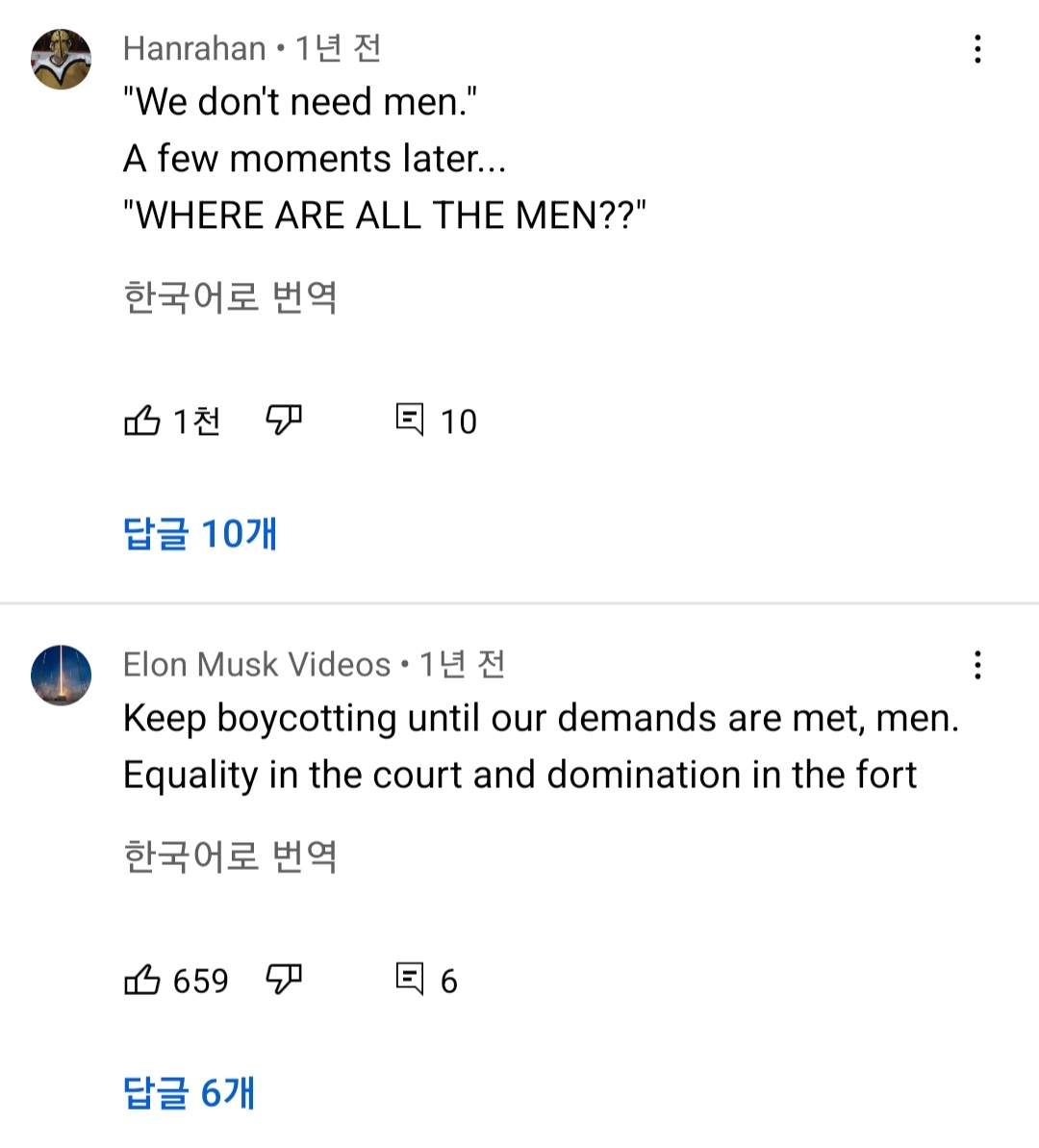Open reply icon on Elon Musk Videos comment
Viewport: 1039px width, 1148px height.
(410, 979)
